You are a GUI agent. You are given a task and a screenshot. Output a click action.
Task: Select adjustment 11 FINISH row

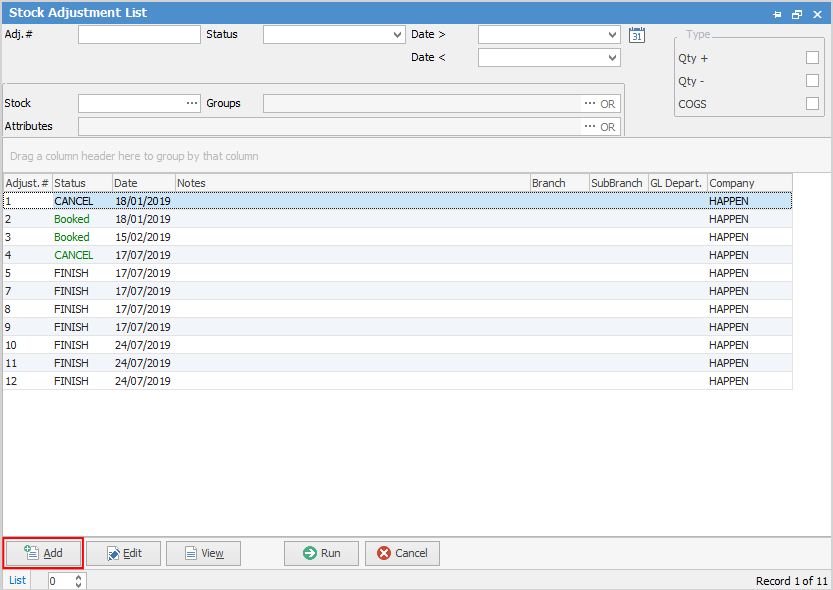398,363
